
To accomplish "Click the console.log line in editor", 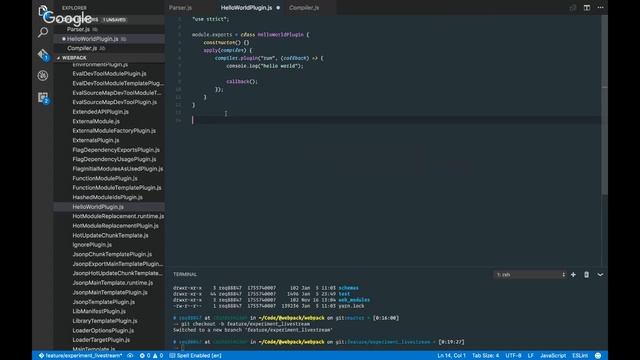I will (x=264, y=66).
